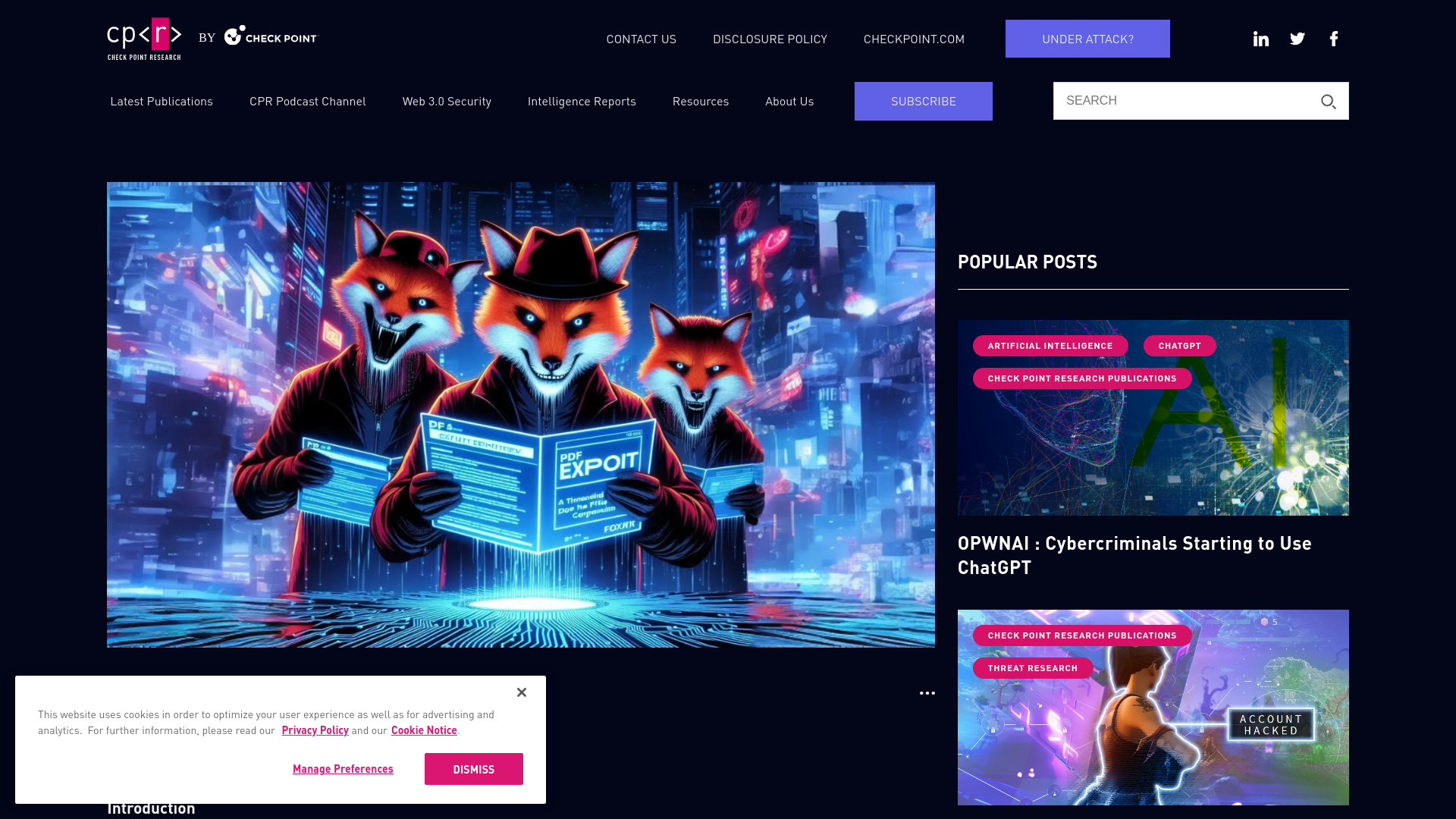Viewport: 1456px width, 819px height.
Task: Click the search magnifier icon
Action: [x=1328, y=102]
